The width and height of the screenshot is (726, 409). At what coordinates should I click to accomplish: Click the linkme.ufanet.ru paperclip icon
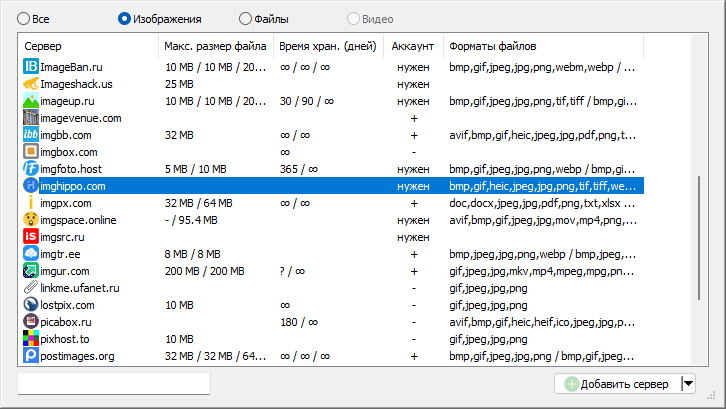click(31, 288)
